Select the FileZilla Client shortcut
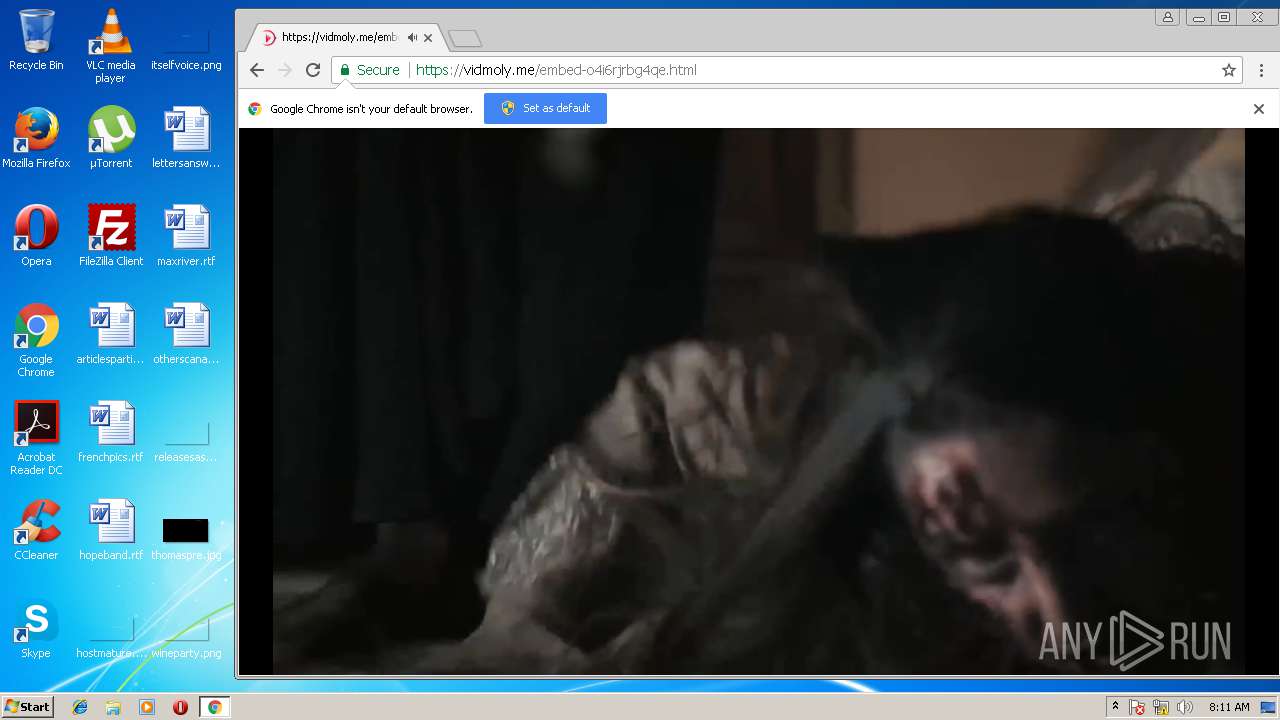Screen dimensions: 1280x720 click(x=111, y=236)
